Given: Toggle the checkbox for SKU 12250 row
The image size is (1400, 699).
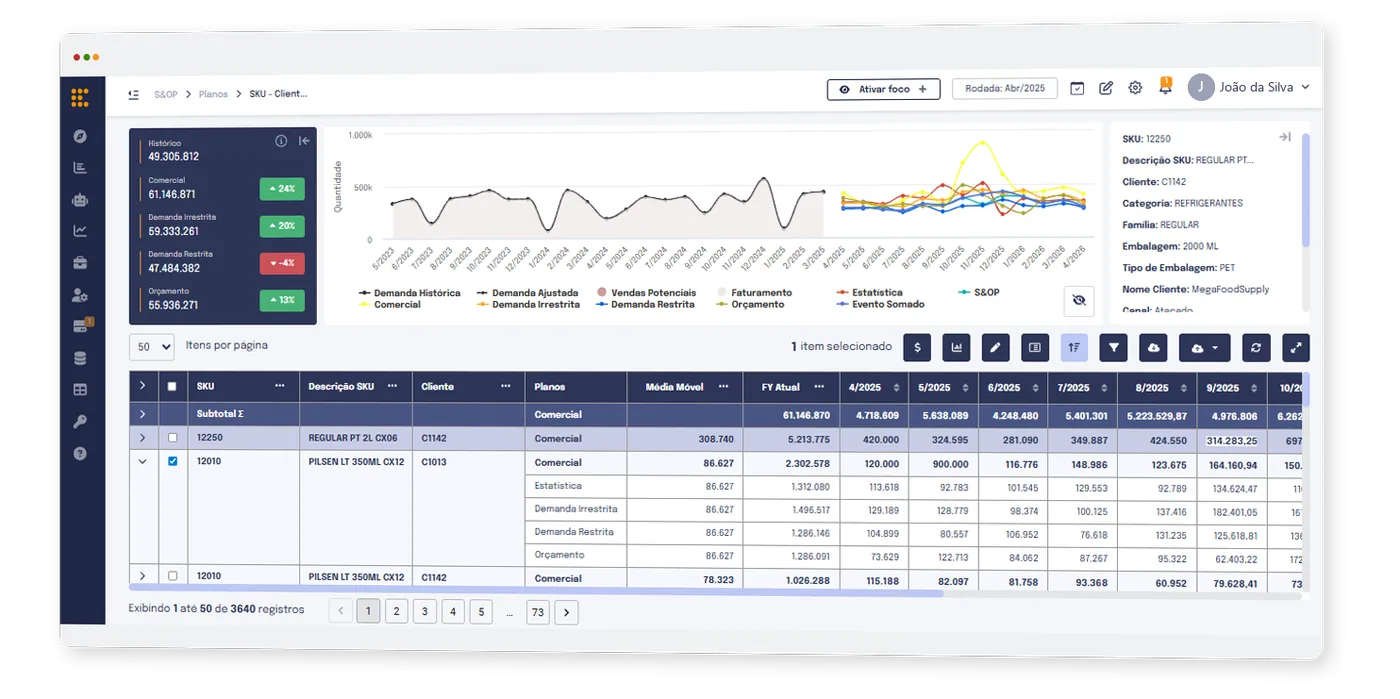Looking at the screenshot, I should [173, 438].
